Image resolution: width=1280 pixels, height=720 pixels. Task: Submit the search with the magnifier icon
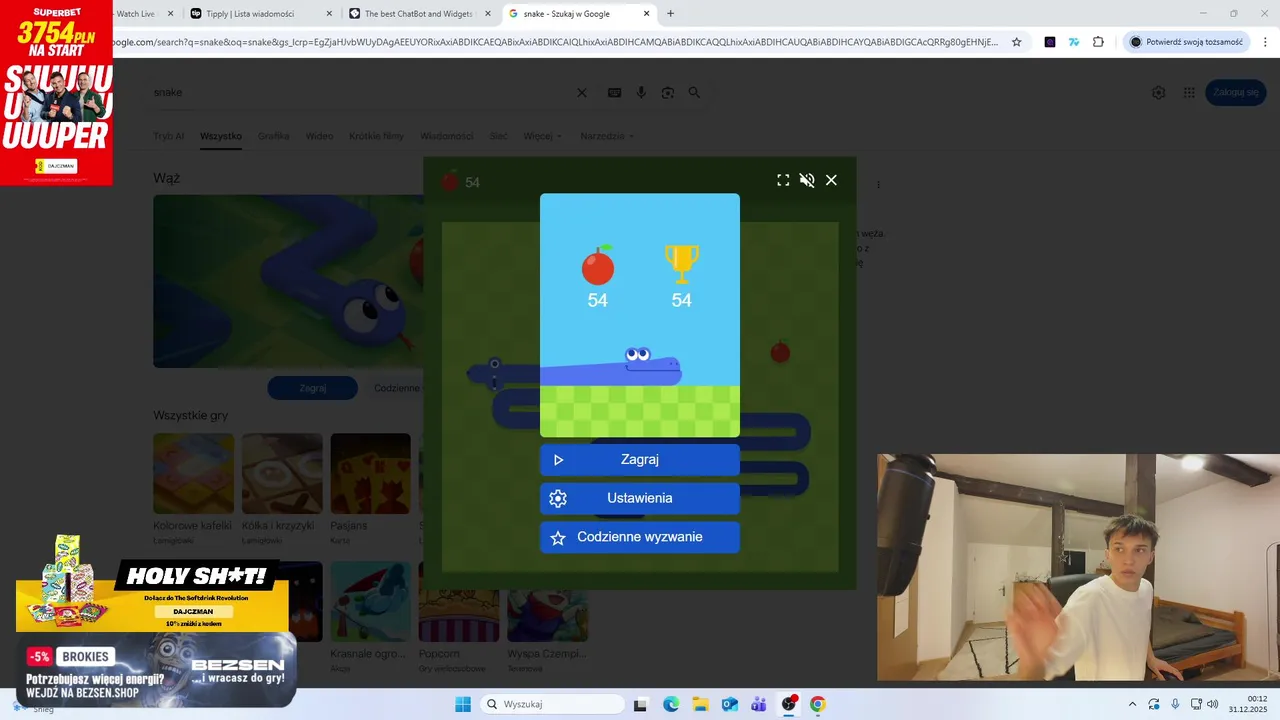[694, 92]
